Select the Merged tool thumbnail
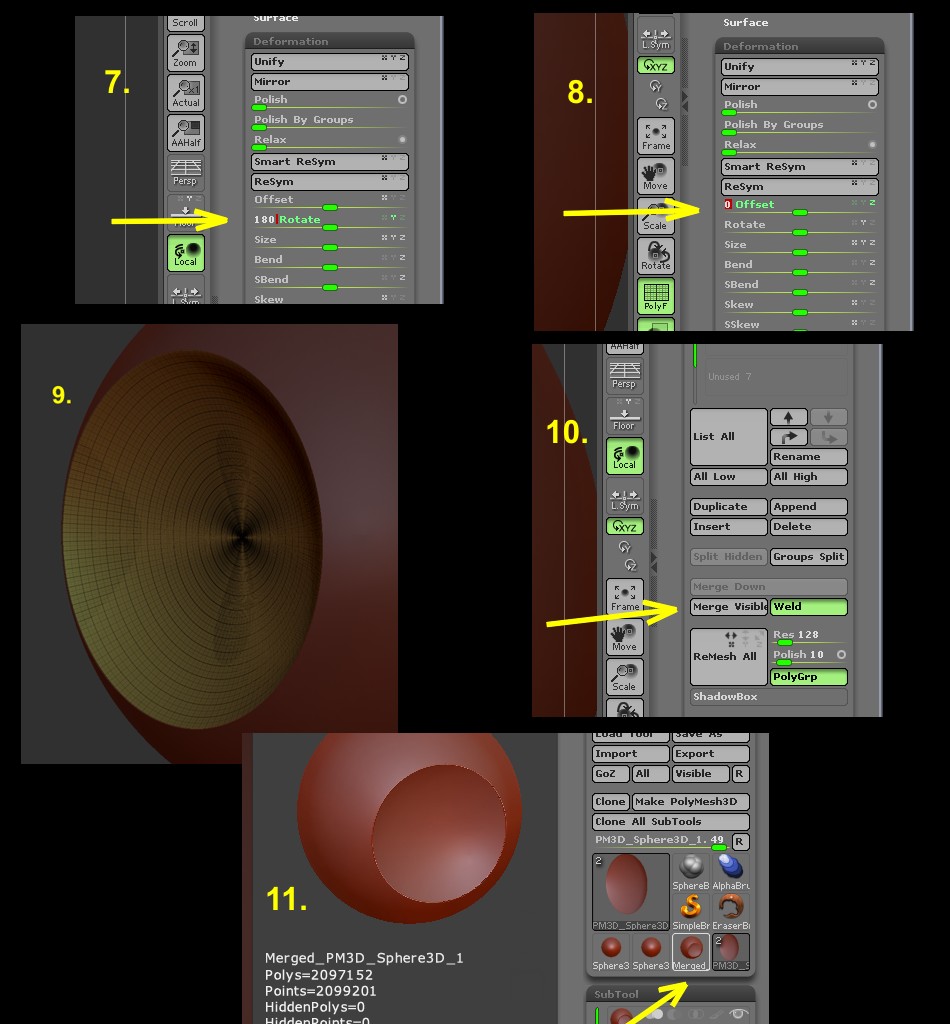Screen dimensions: 950x1024 click(691, 952)
